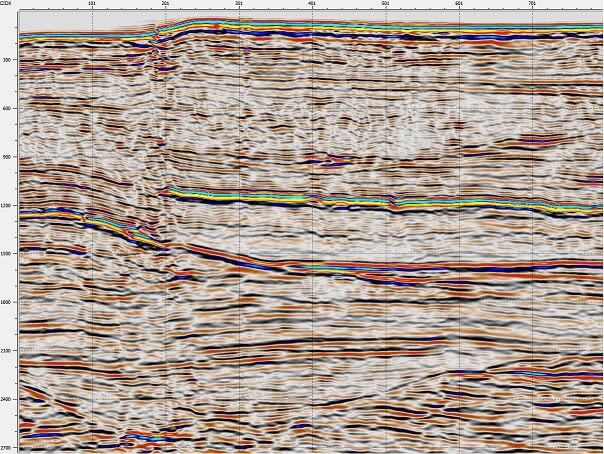Viewport: 604px width, 454px height.
Task: Click the 2100 label on left axis
Action: (7, 351)
